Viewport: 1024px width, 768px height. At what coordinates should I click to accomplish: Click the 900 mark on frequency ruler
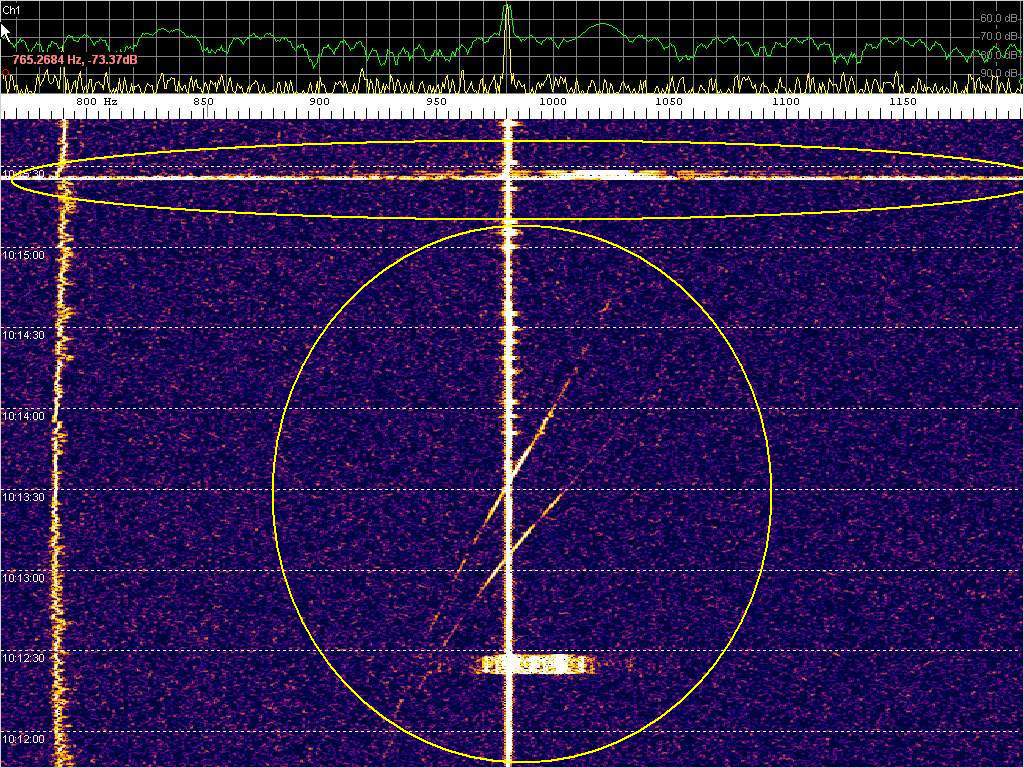(319, 102)
